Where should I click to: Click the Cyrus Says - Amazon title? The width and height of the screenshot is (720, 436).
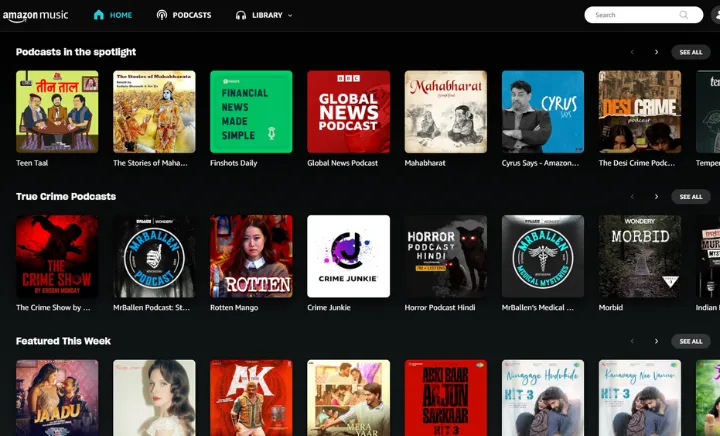click(540, 163)
